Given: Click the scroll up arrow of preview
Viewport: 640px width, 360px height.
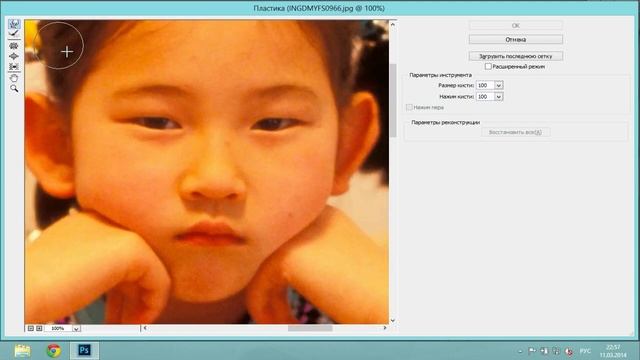Looking at the screenshot, I should [393, 24].
